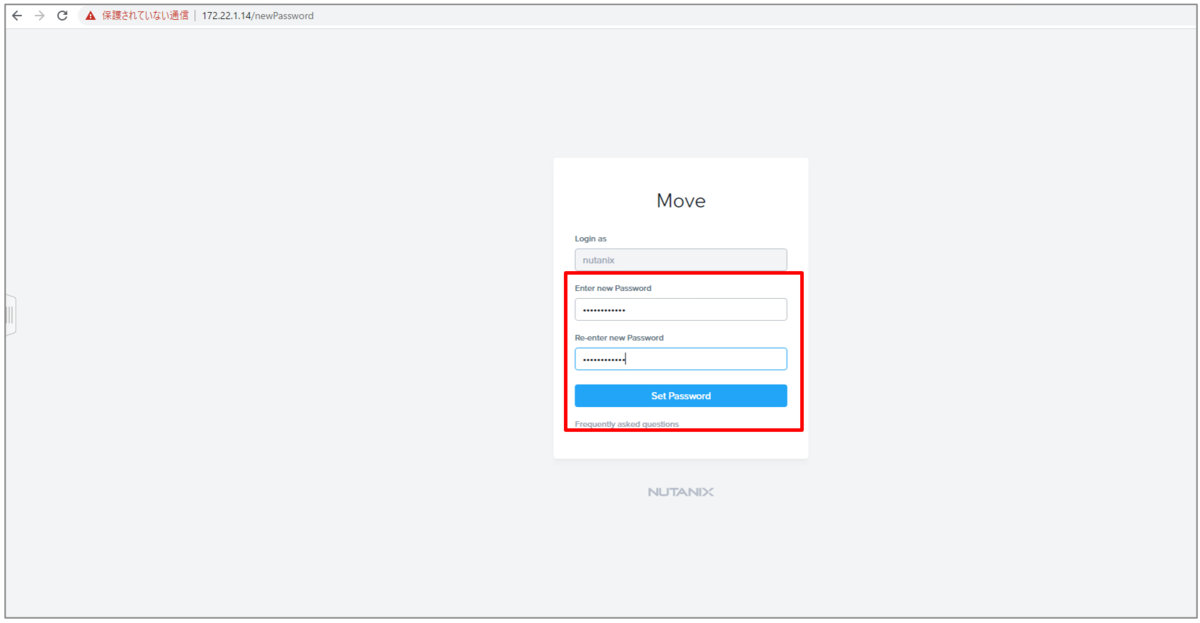This screenshot has height=623, width=1200.
Task: Select the 172.22.1.14/newPassword URL in the address bar
Action: [257, 16]
